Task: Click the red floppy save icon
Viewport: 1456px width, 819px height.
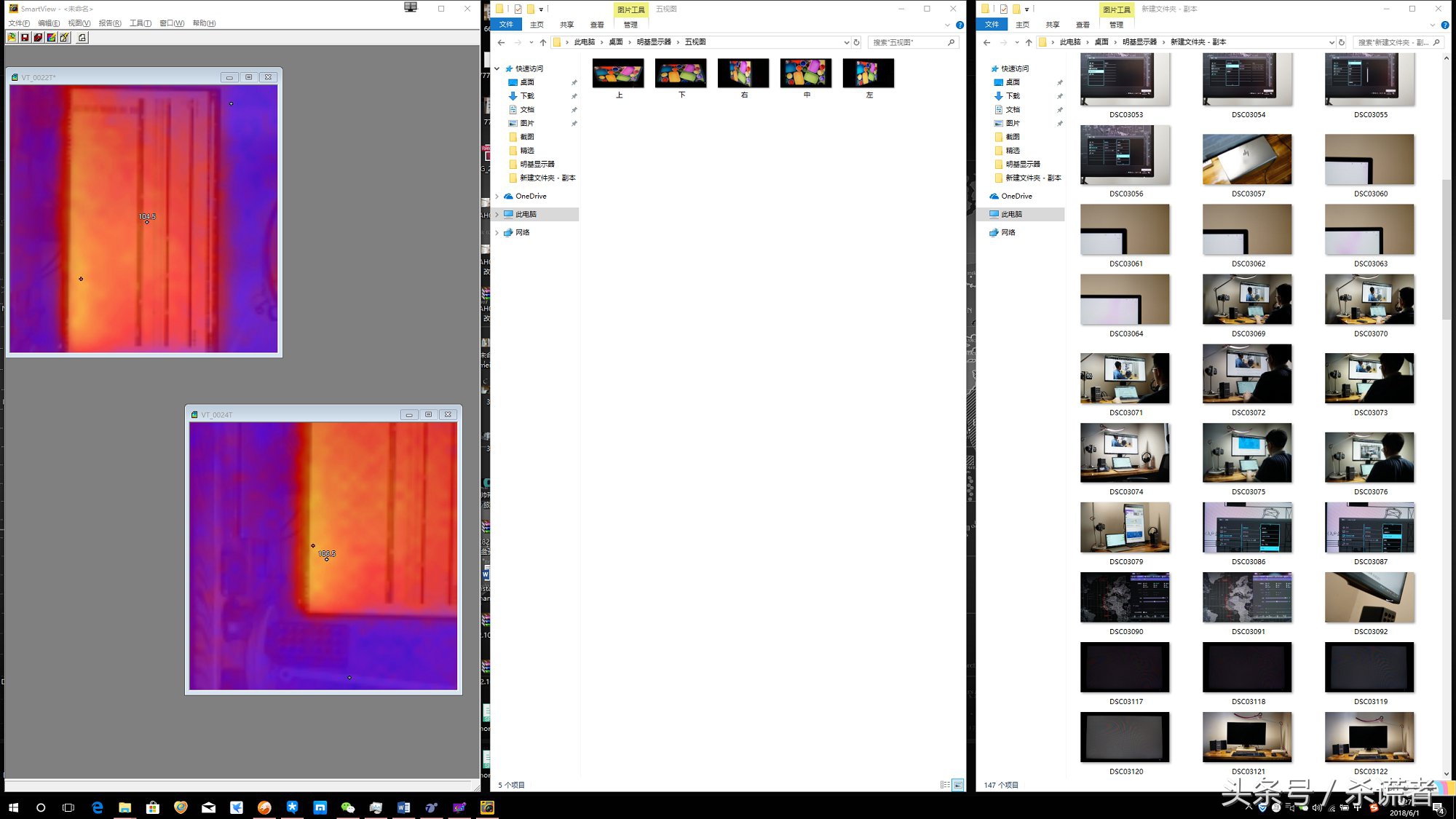Action: click(25, 37)
